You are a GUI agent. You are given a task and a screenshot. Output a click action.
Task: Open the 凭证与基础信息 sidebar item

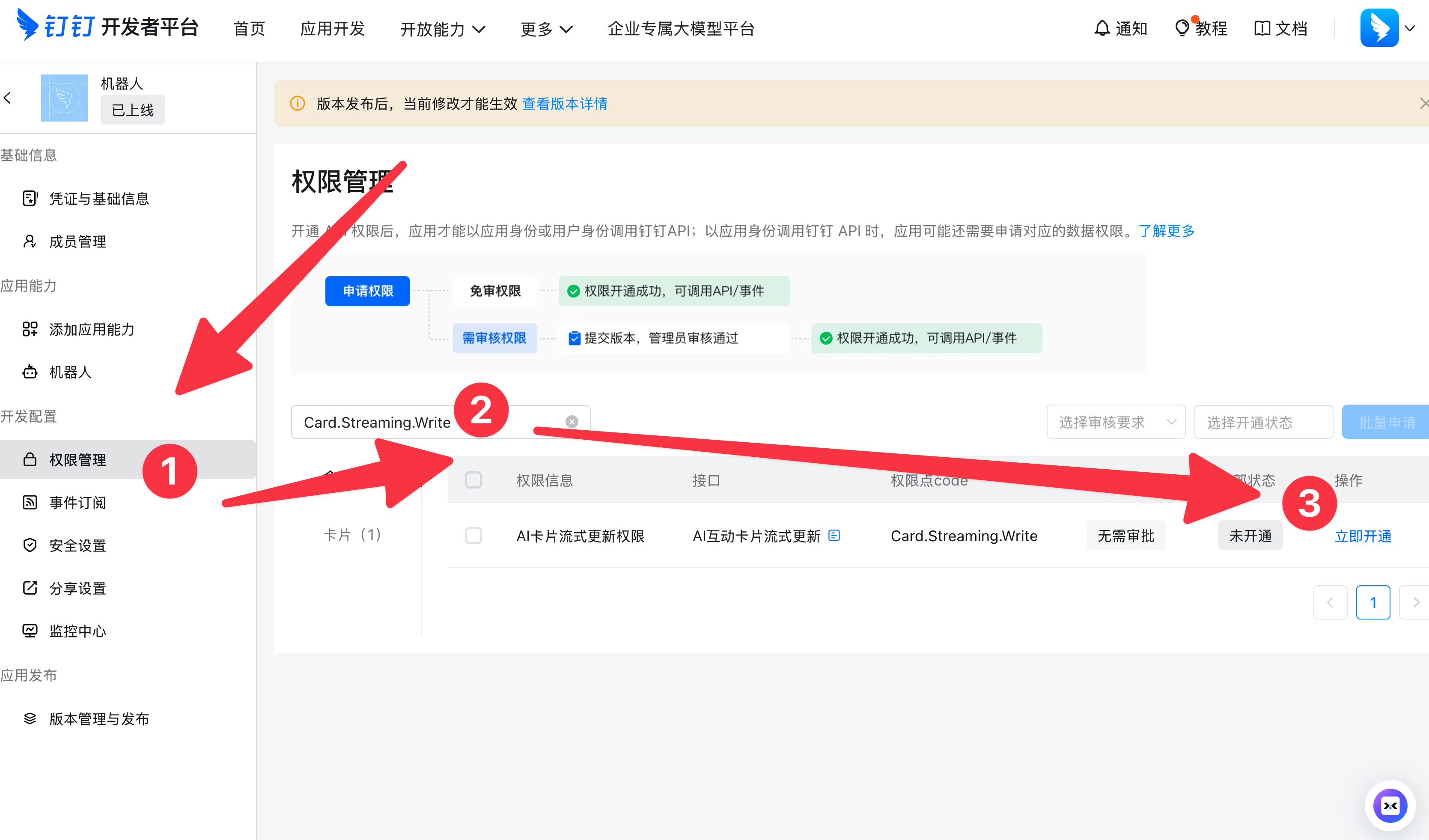point(98,199)
